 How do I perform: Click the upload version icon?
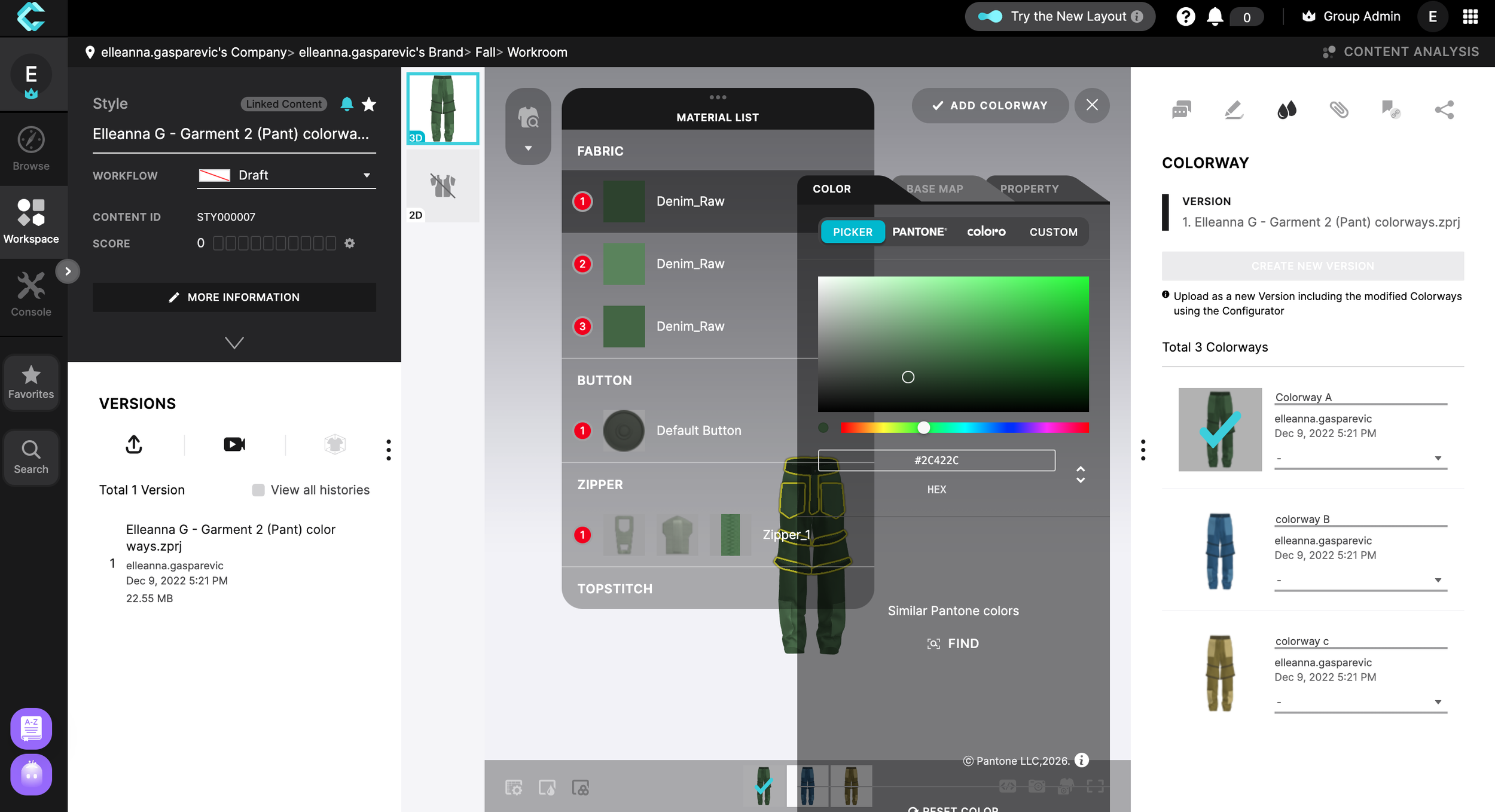134,444
